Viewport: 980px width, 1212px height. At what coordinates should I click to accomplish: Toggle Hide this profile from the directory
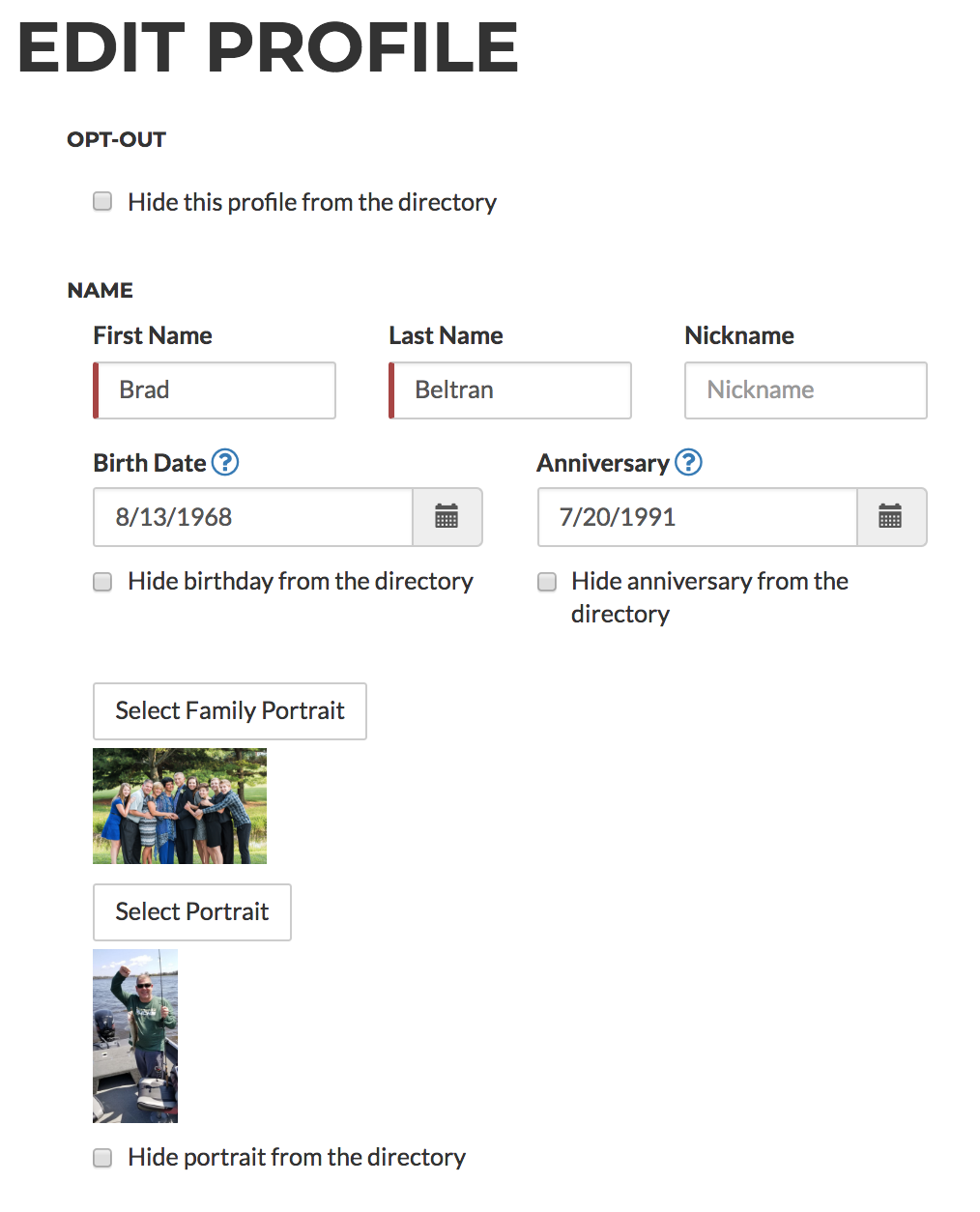click(102, 201)
